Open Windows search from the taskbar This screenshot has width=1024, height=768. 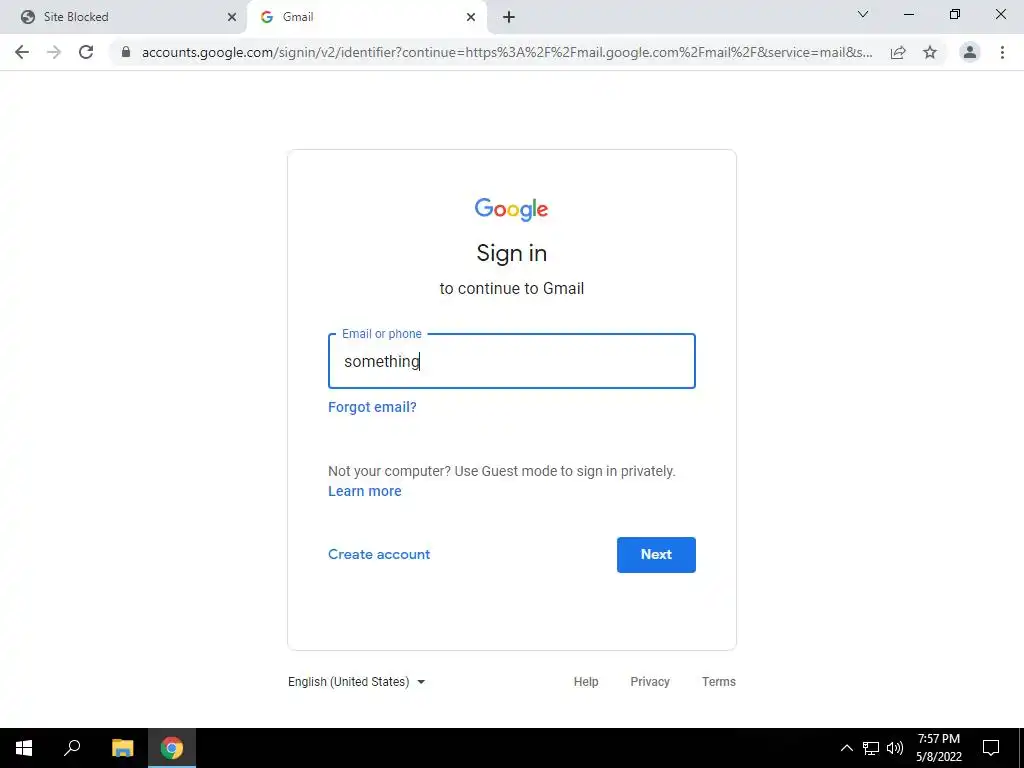click(x=72, y=748)
